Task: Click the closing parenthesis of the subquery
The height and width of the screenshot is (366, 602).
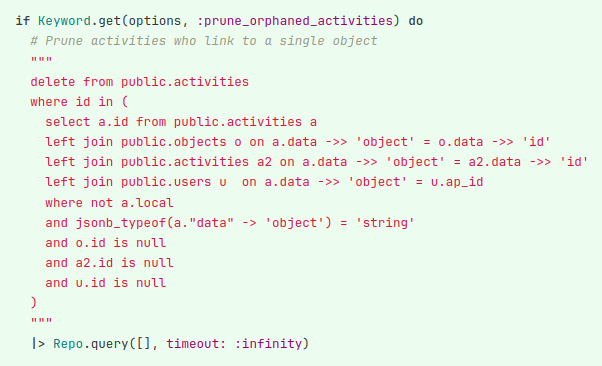Action: click(x=34, y=303)
